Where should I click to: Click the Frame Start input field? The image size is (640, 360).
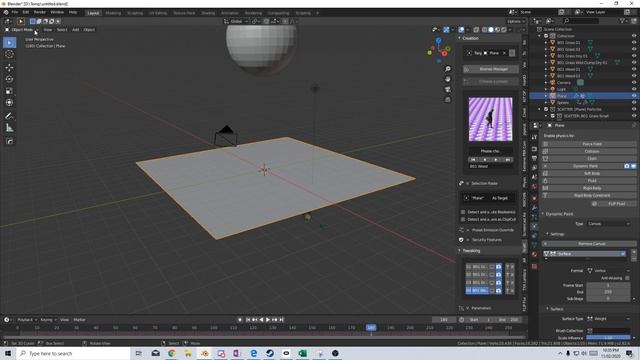tap(608, 285)
